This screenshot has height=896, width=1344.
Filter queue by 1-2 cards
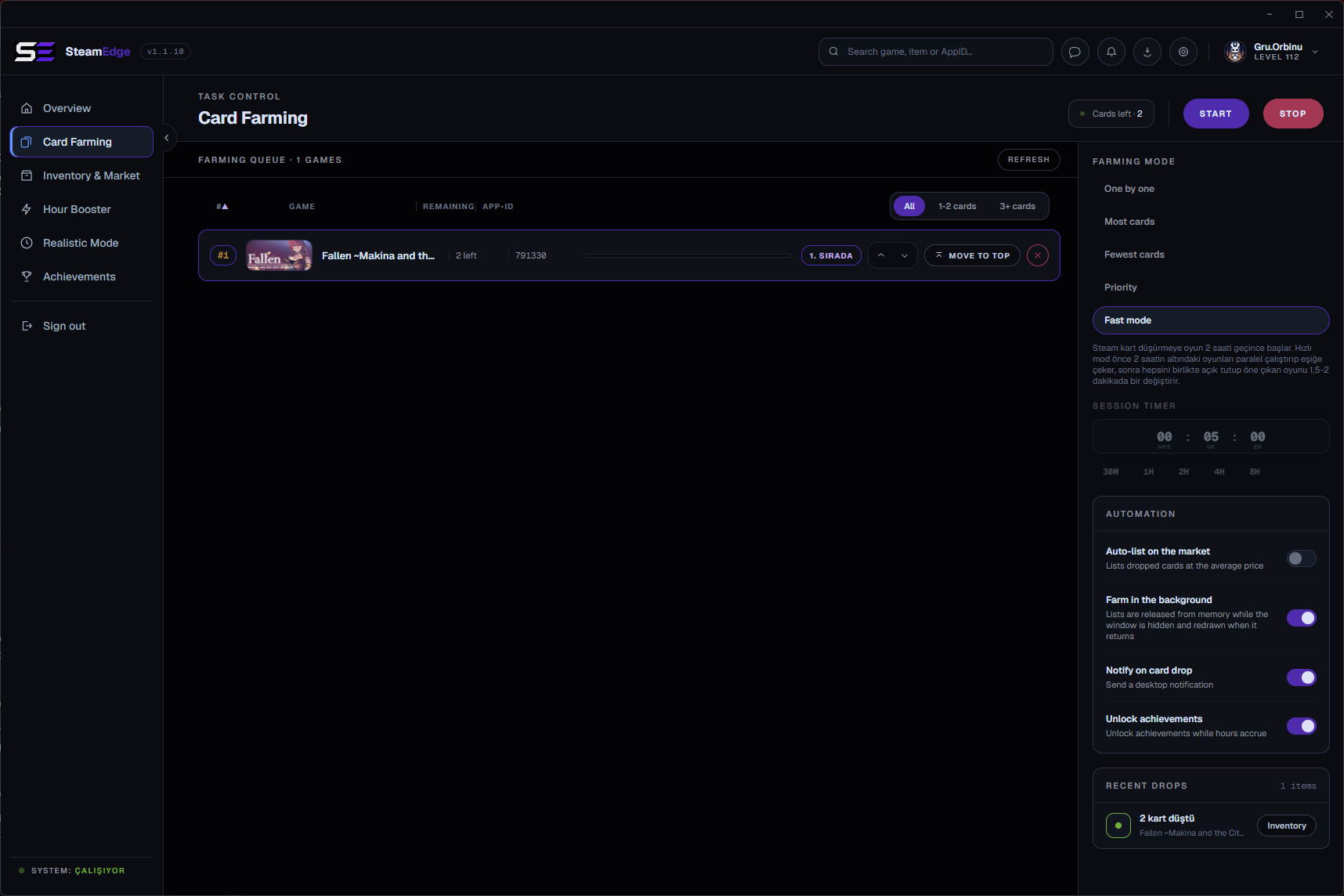(x=957, y=206)
